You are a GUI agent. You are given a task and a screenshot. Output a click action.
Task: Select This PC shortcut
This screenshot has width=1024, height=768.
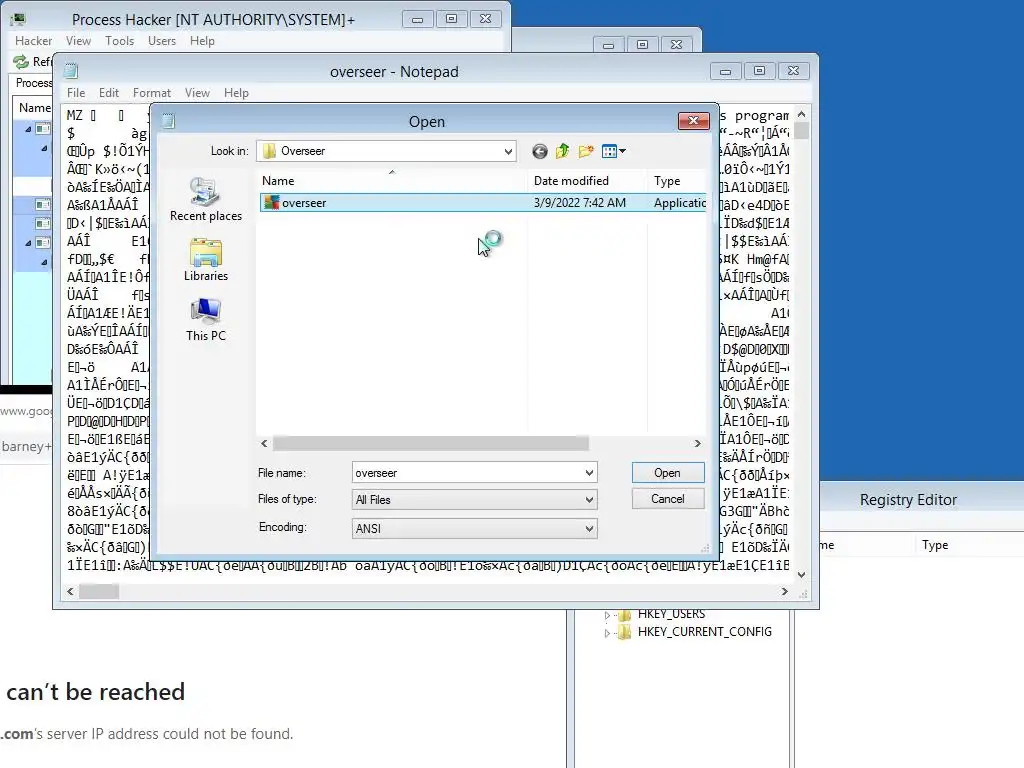[206, 319]
